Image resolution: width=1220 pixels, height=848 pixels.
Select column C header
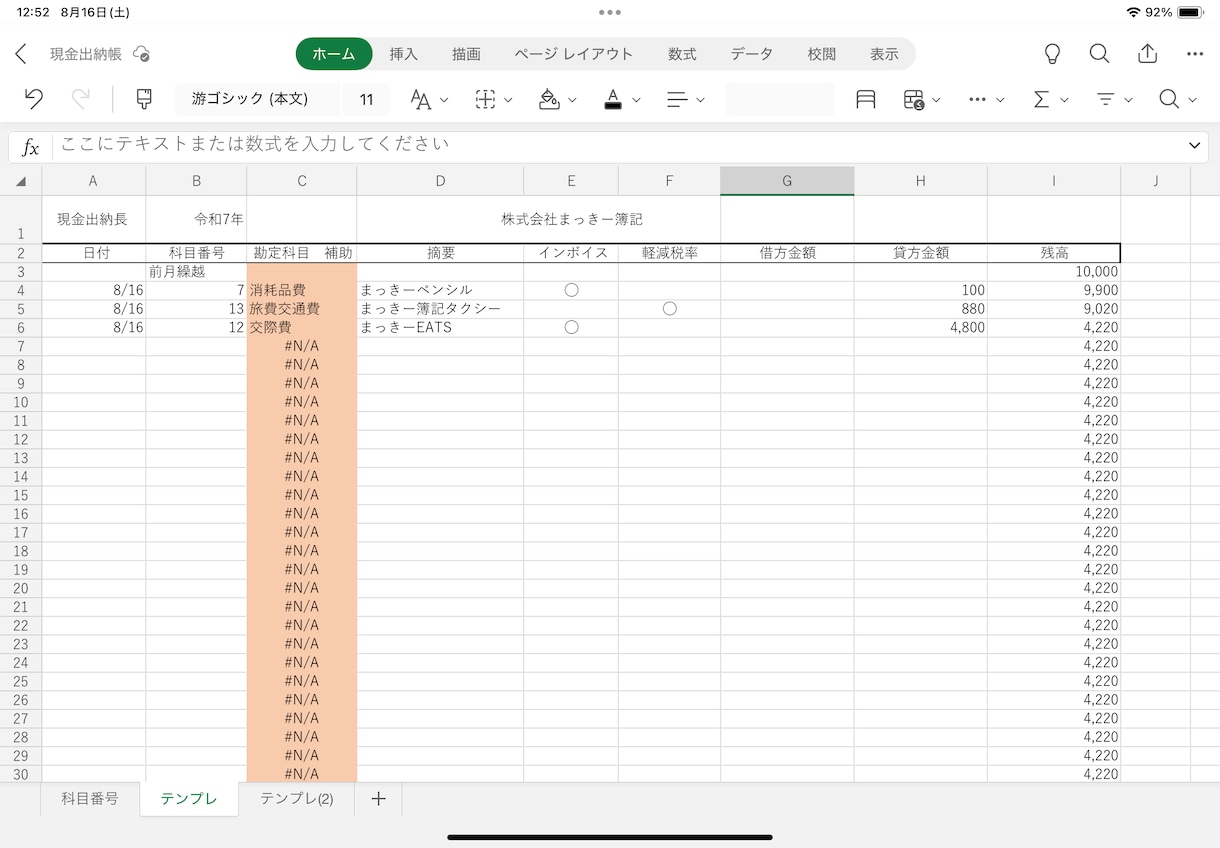[302, 181]
